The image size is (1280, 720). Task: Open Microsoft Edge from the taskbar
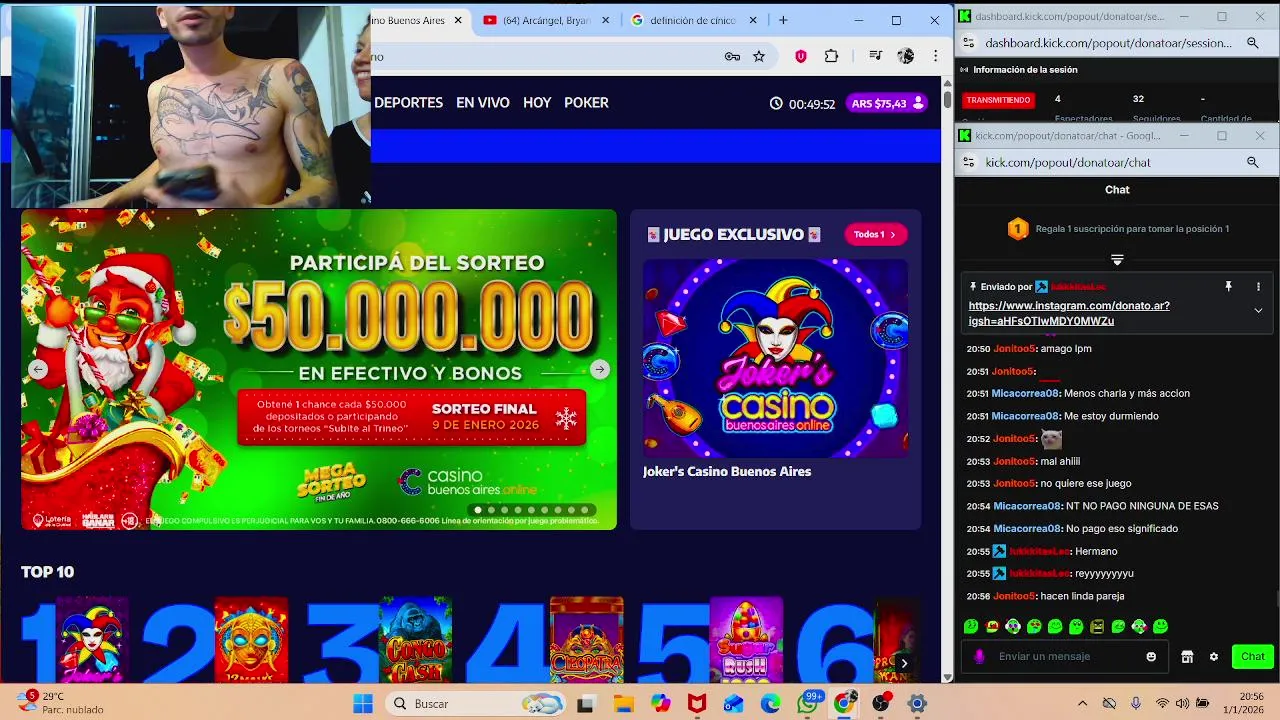(770, 703)
